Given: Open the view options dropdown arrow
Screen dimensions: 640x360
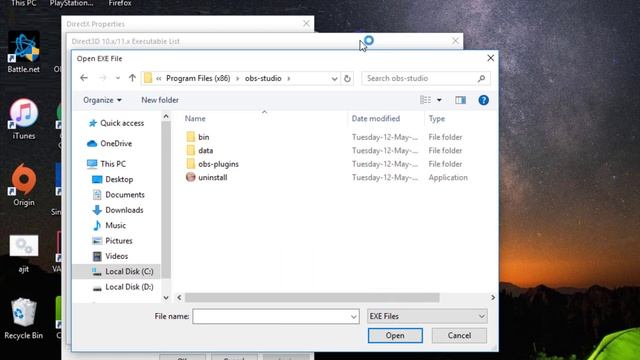Looking at the screenshot, I should point(439,100).
